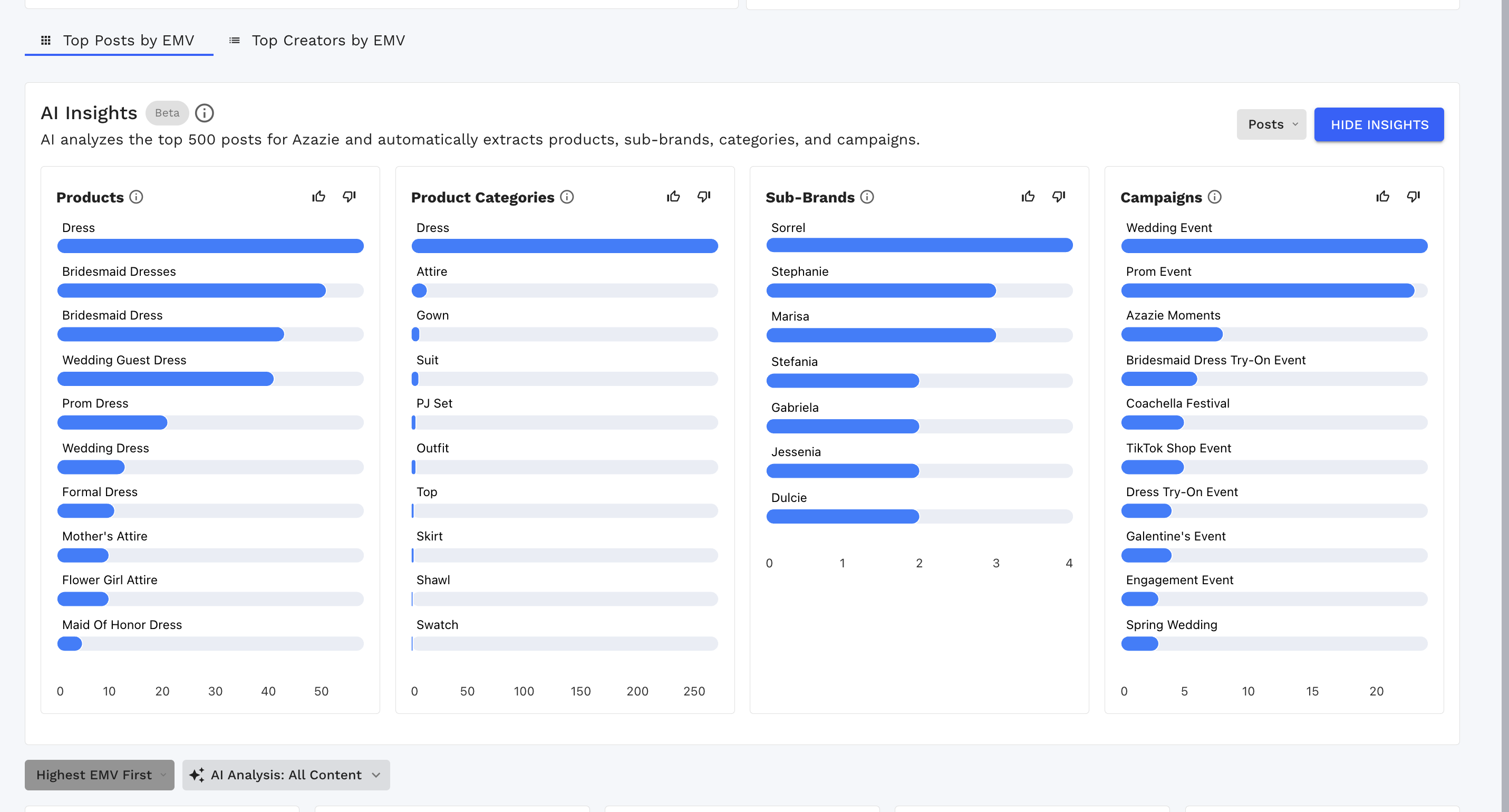The height and width of the screenshot is (812, 1509).
Task: Click the Bridesmaid Dress Try-On Event label
Action: coord(1215,360)
